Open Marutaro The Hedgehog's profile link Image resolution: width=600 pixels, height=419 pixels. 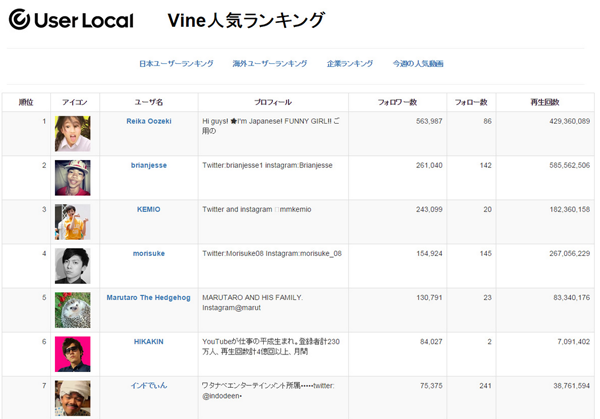(x=148, y=297)
